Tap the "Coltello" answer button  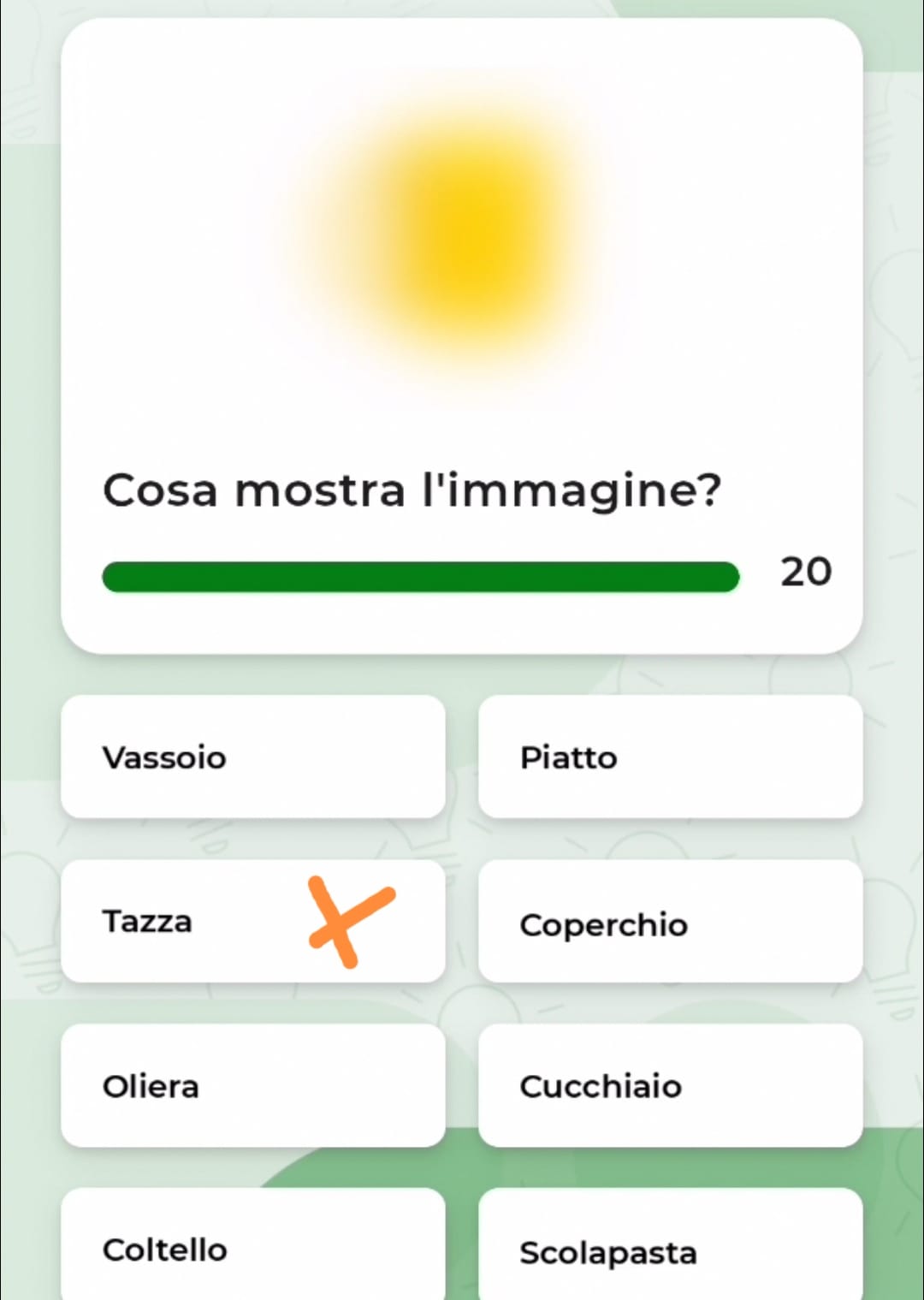tap(252, 1248)
